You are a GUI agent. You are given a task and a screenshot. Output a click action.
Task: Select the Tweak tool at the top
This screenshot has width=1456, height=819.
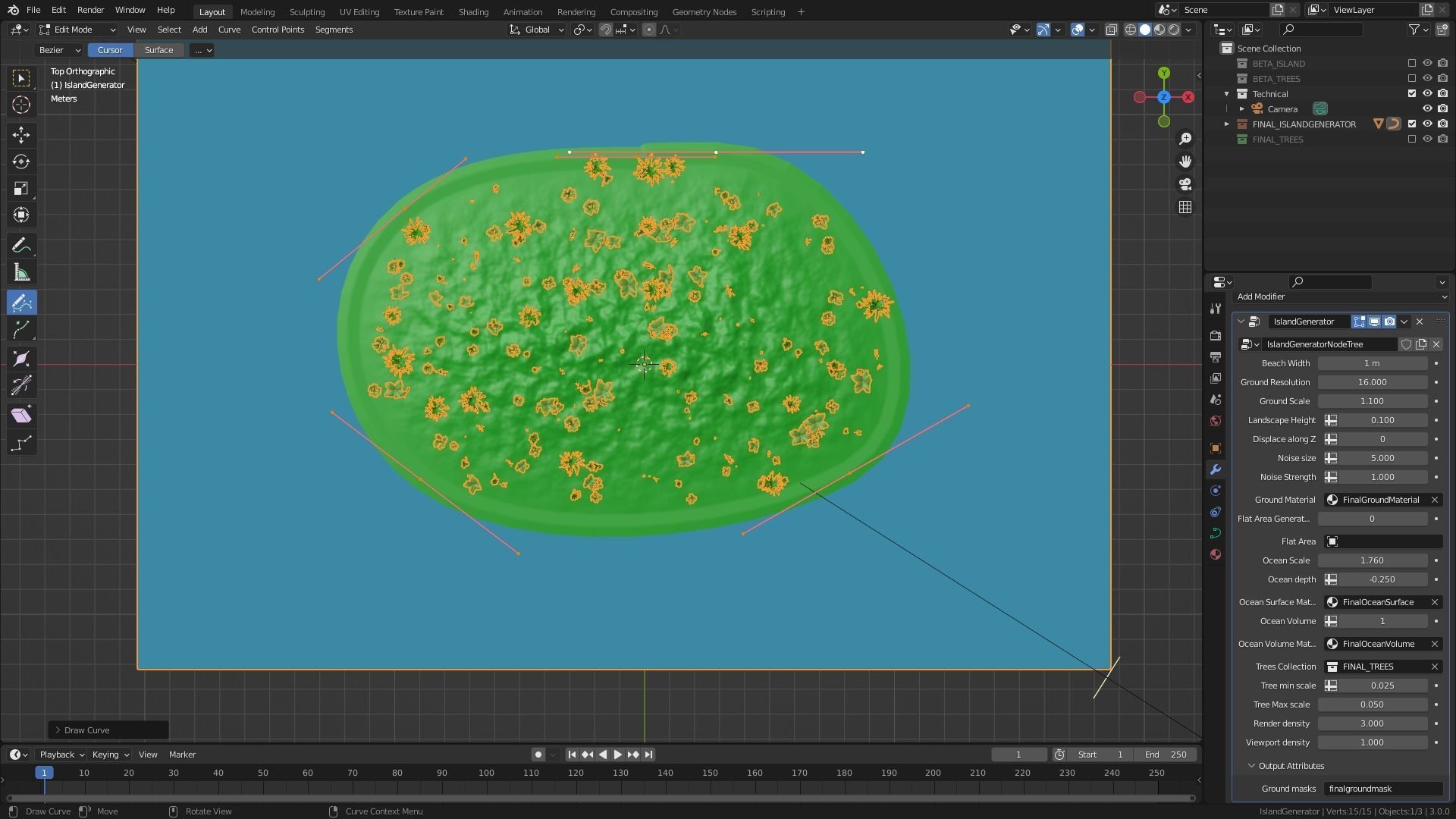(20, 78)
